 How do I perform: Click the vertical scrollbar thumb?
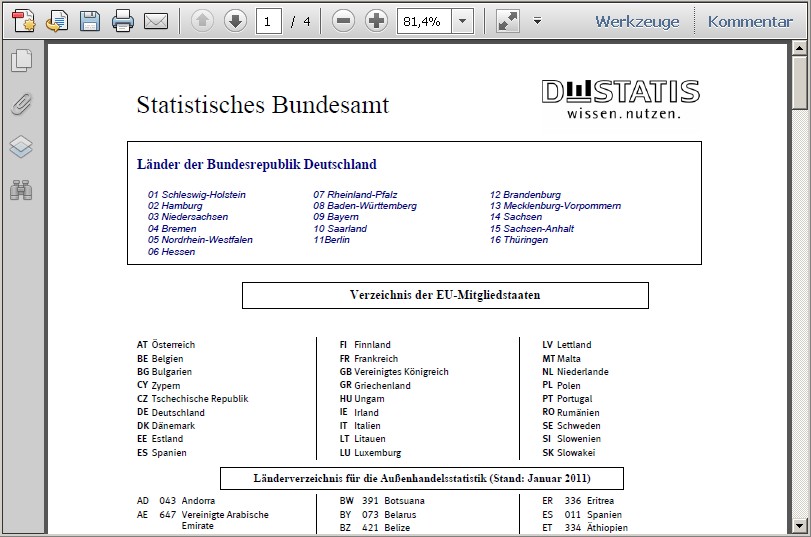pos(799,83)
